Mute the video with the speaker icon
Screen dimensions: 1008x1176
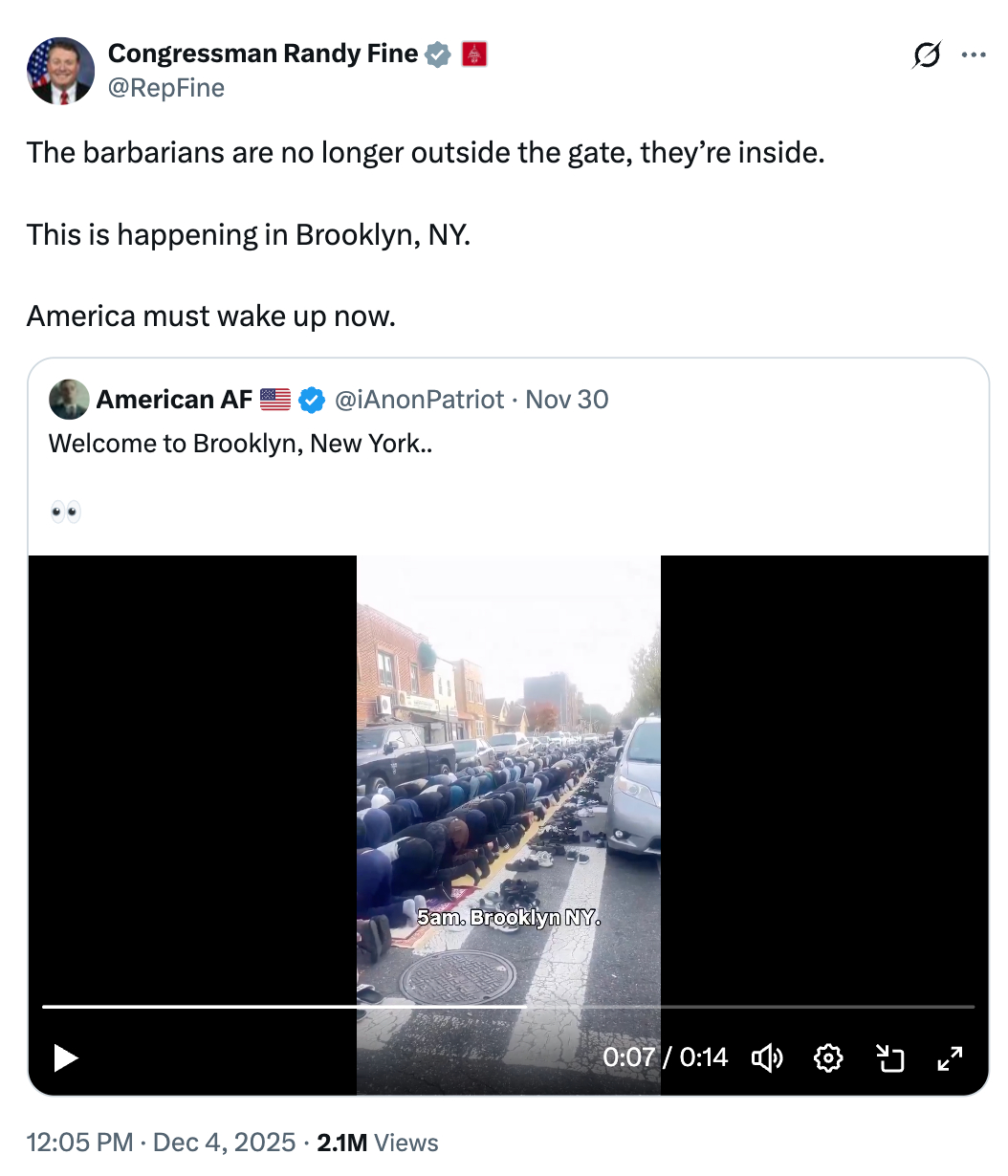coord(767,1057)
